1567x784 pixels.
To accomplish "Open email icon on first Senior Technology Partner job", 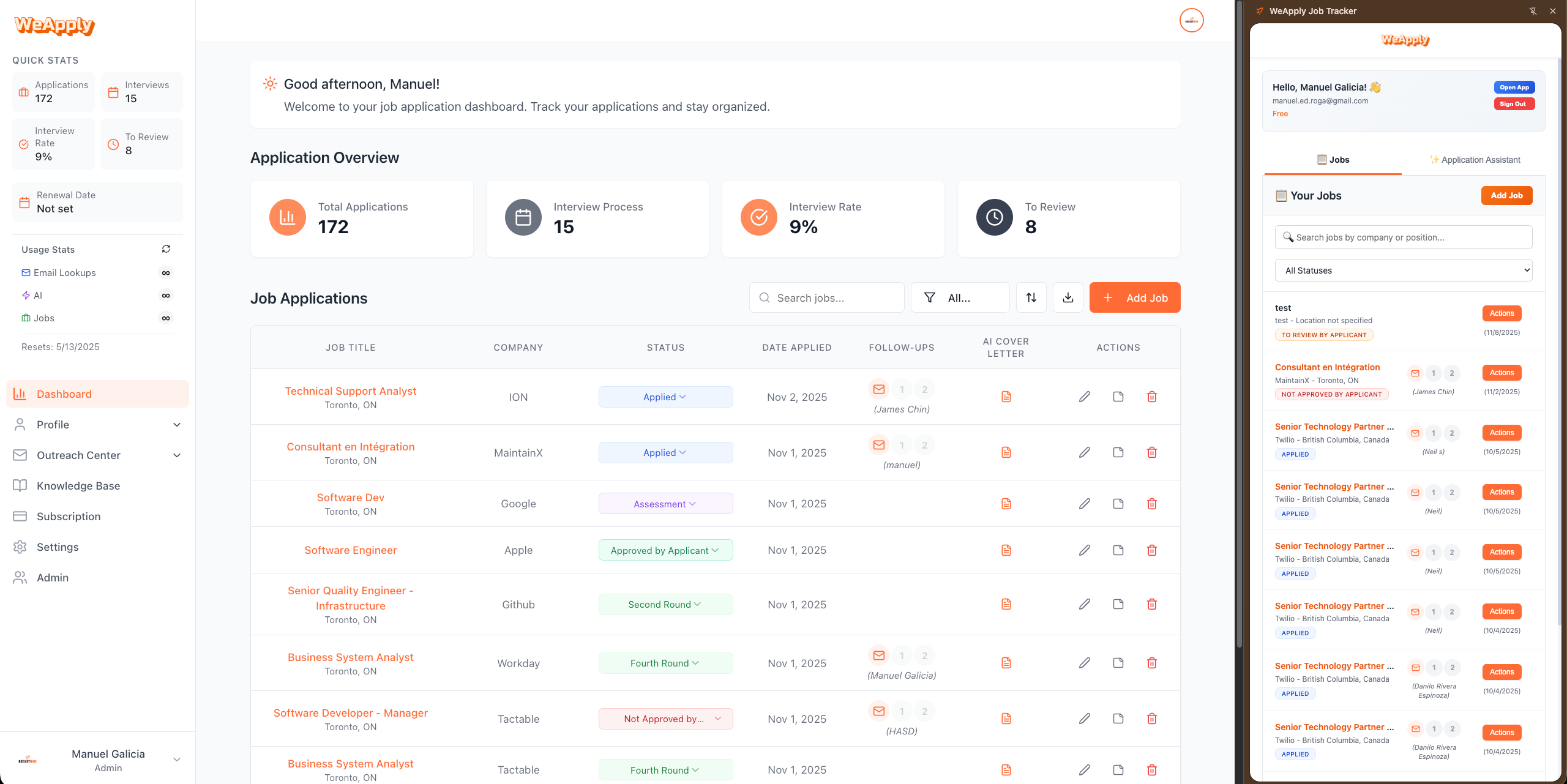I will click(x=1415, y=433).
